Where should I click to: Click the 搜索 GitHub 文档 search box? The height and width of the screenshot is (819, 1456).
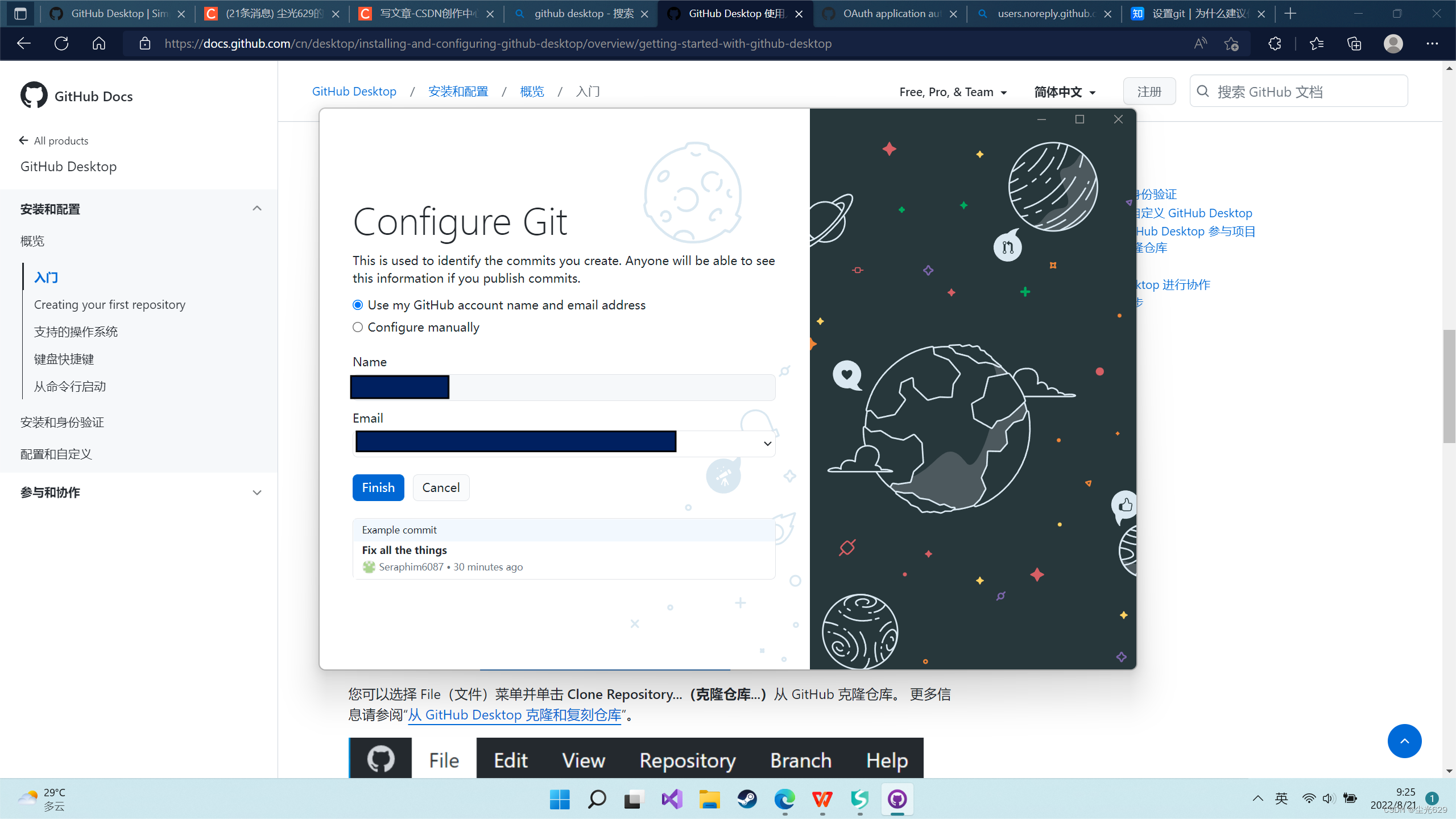pos(1298,92)
